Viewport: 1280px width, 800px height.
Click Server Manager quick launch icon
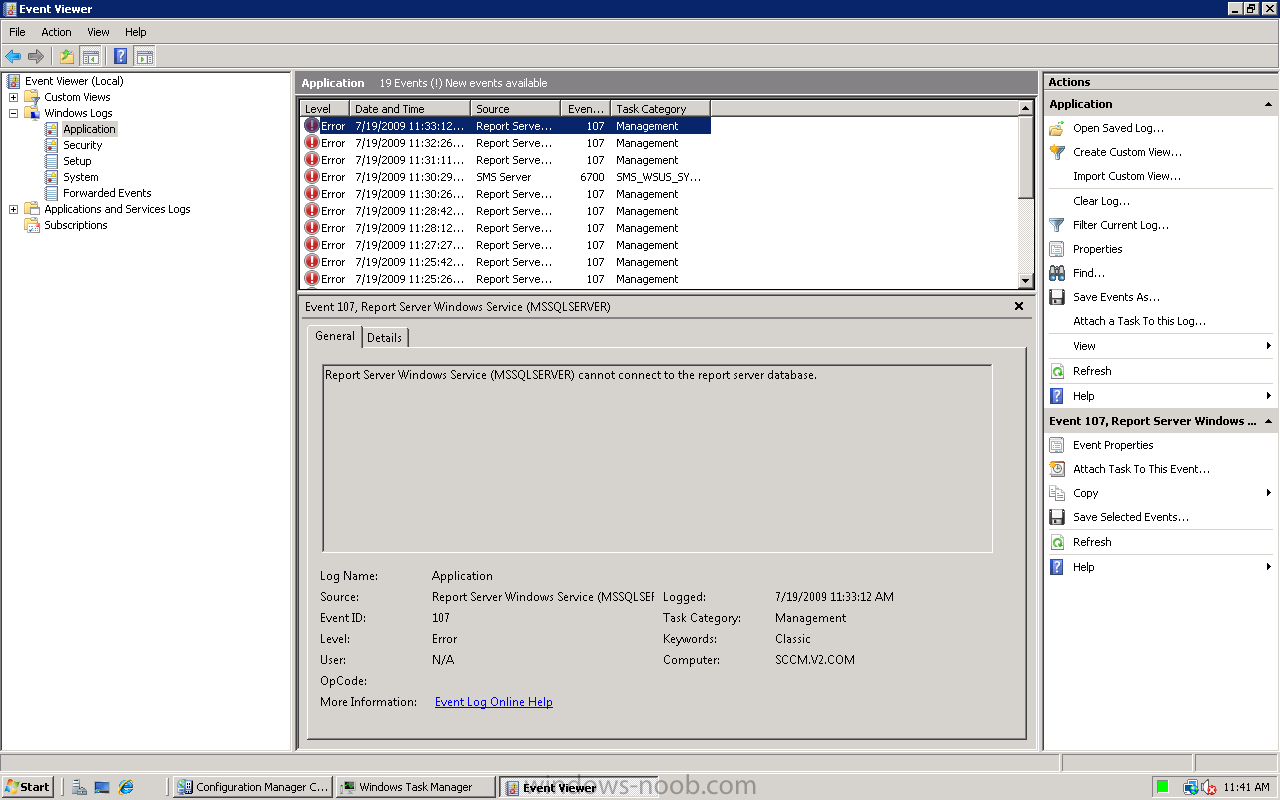pos(79,787)
